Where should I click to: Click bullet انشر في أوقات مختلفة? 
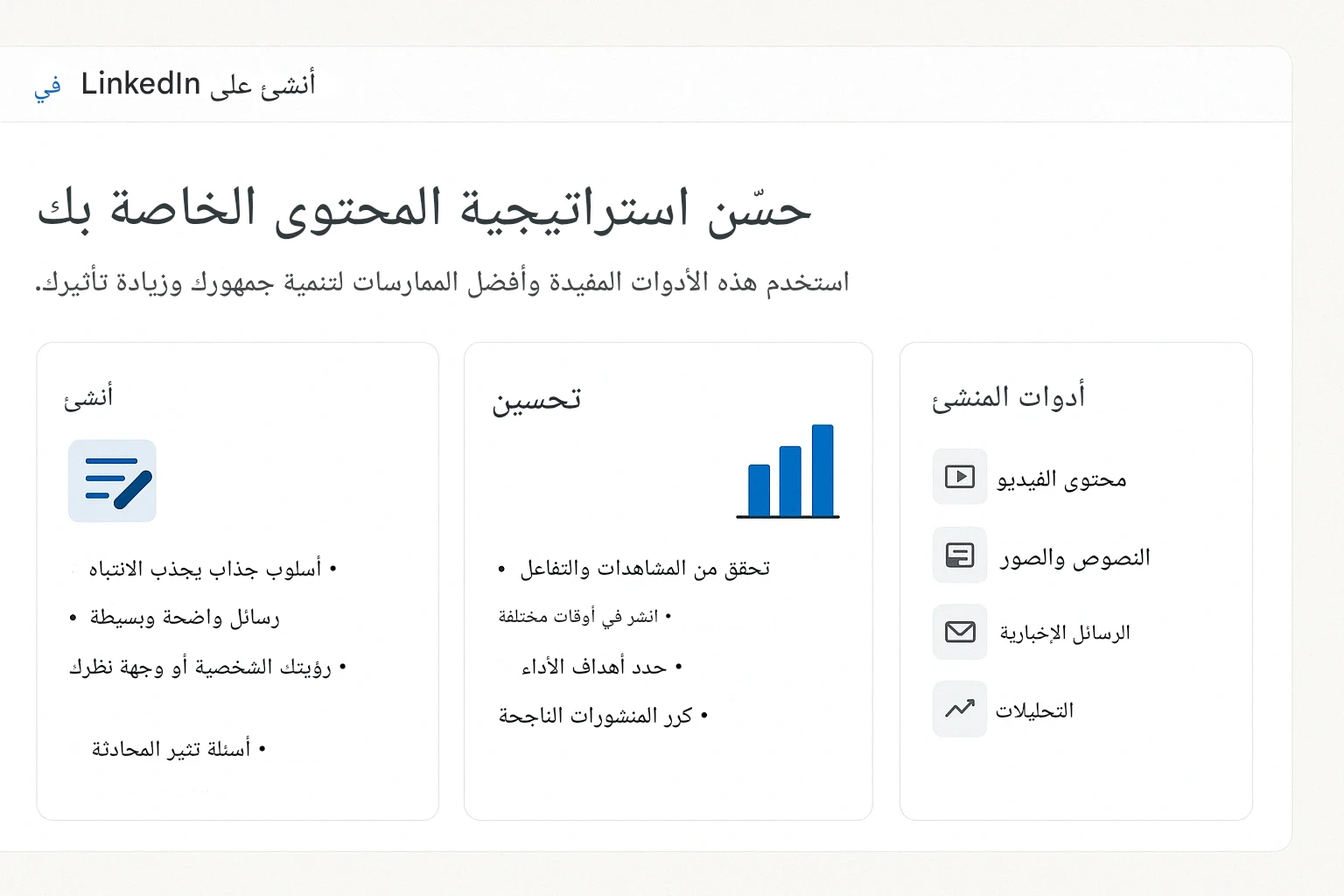tap(585, 617)
